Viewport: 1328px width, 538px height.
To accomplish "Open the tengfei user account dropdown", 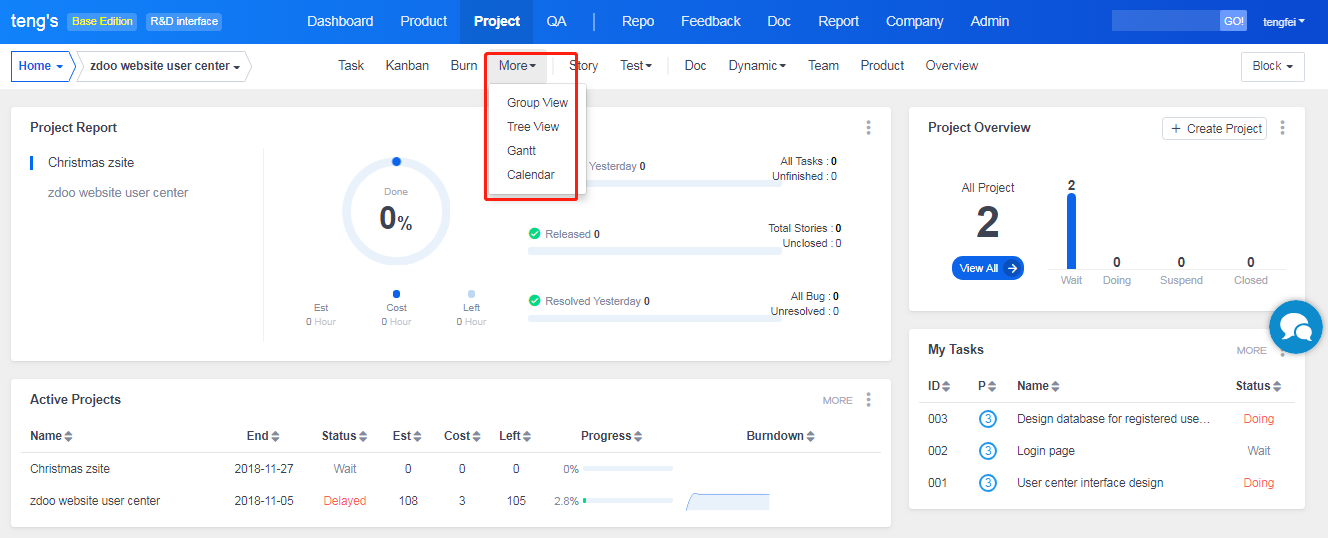I will 1284,21.
